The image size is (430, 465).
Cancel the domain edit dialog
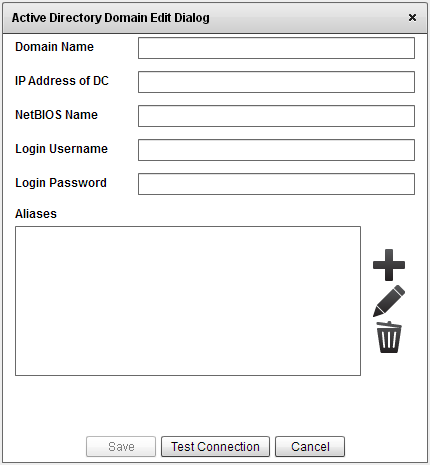tap(310, 447)
